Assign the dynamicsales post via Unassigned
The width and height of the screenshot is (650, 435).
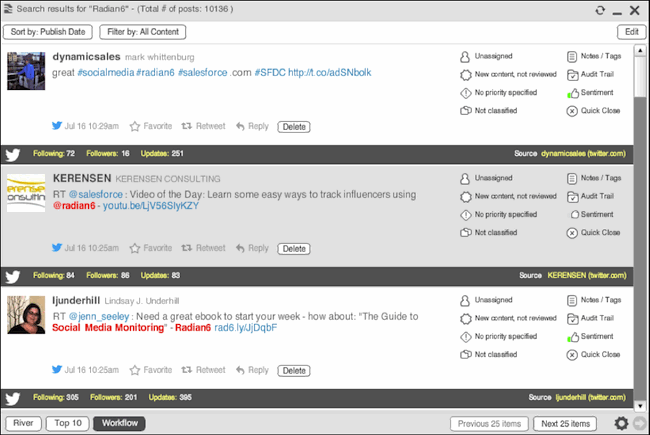pyautogui.click(x=486, y=56)
